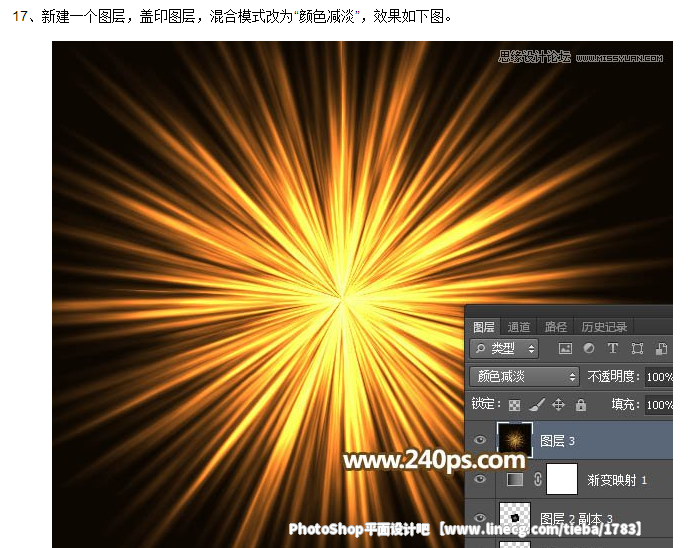
Task: Lock image pixels brush icon
Action: click(x=537, y=404)
